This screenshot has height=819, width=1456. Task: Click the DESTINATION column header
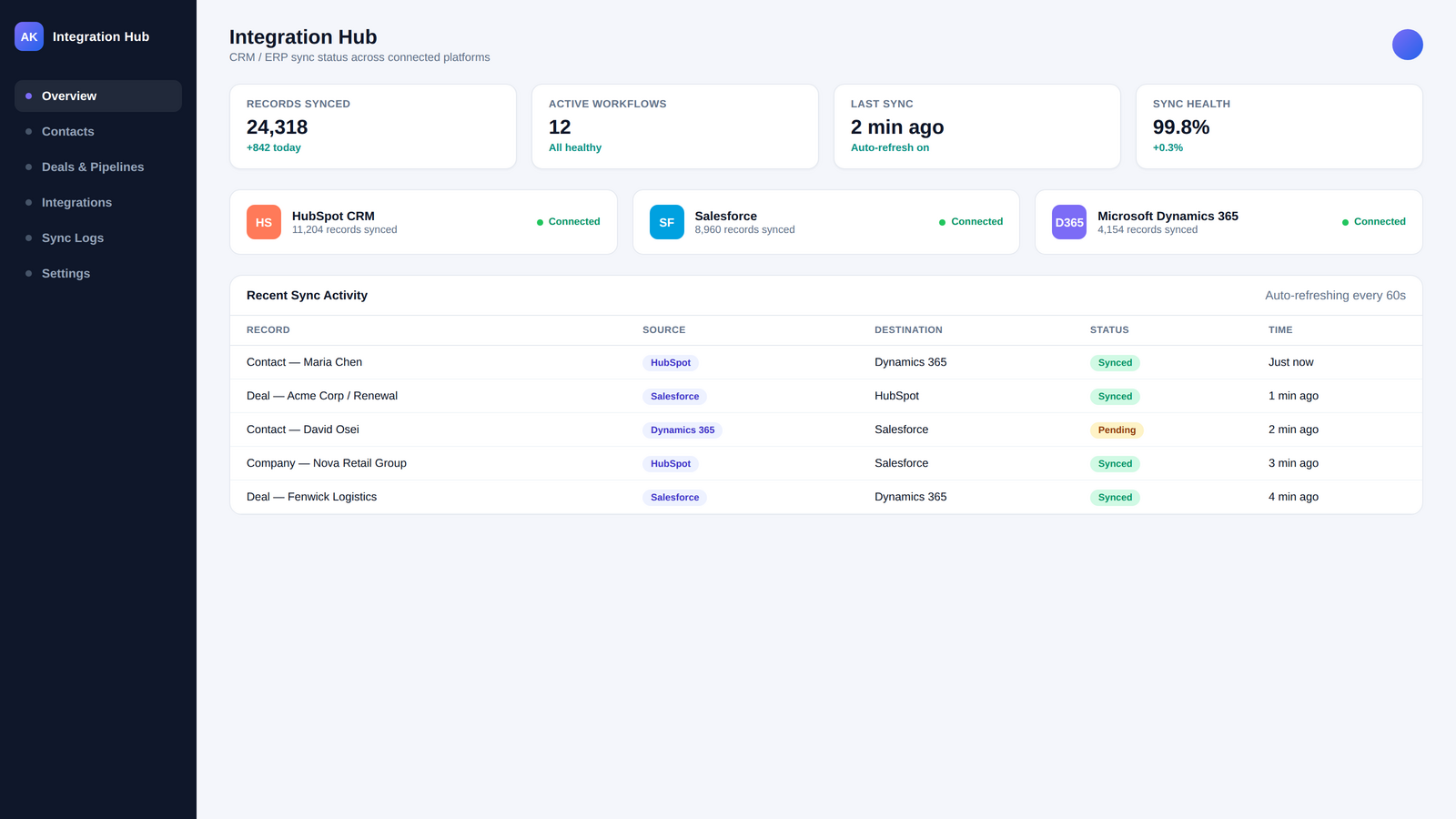908,330
